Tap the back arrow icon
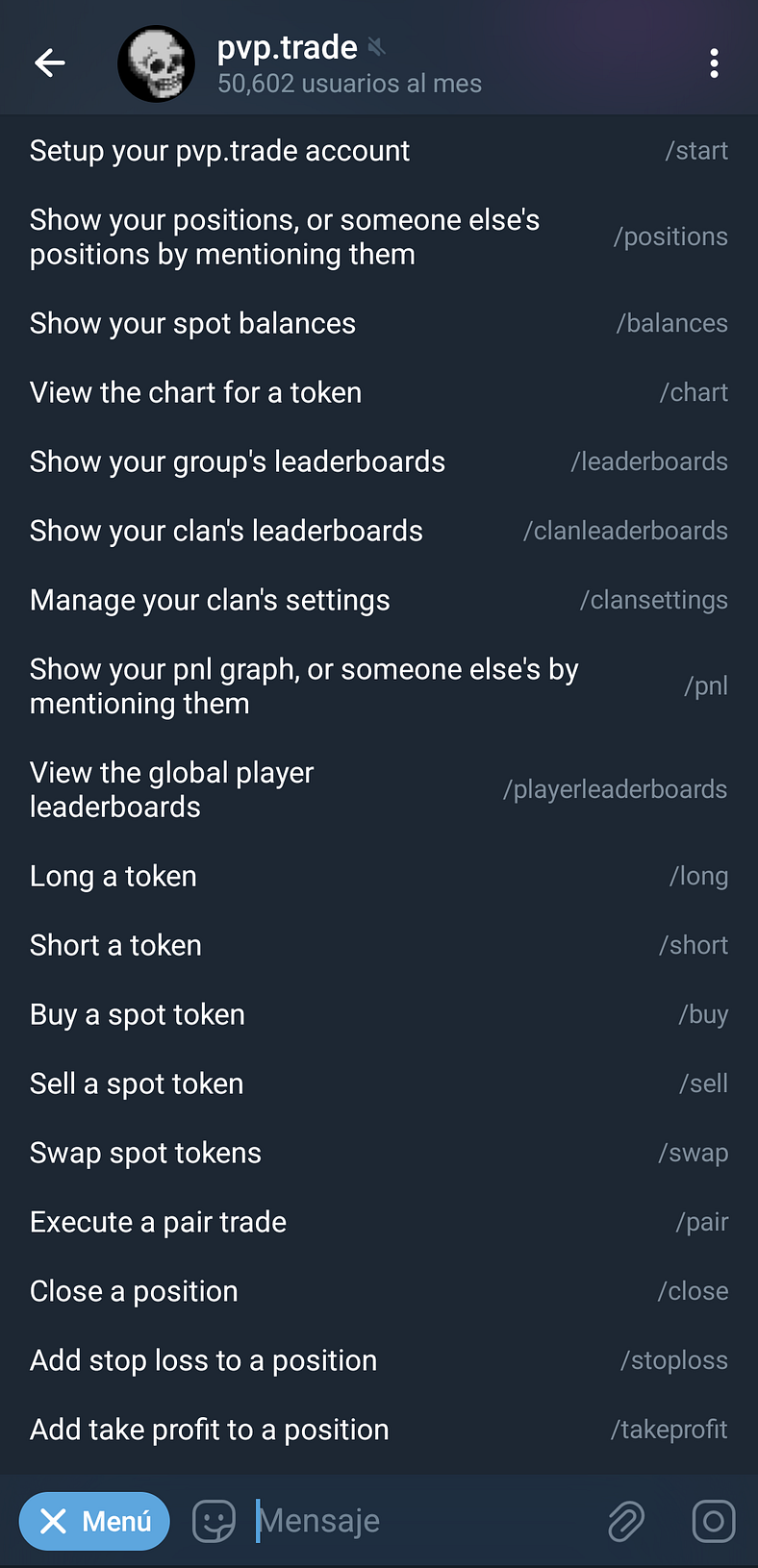758x1568 pixels. tap(50, 63)
